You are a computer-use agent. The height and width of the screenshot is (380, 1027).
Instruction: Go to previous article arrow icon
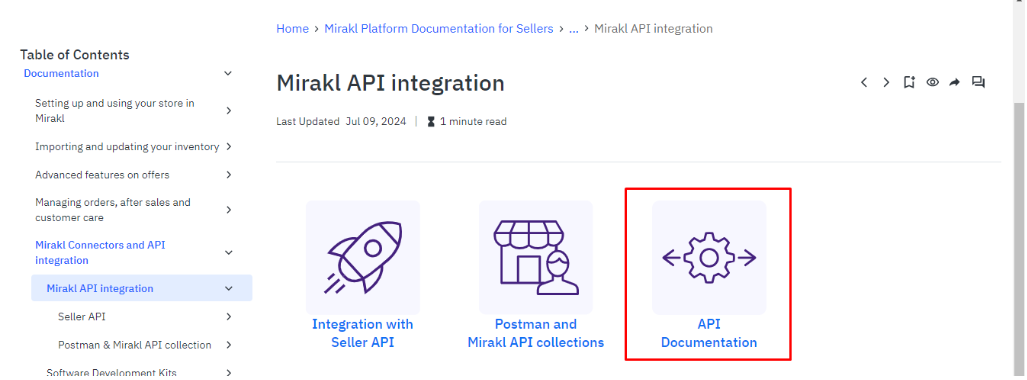coord(864,83)
